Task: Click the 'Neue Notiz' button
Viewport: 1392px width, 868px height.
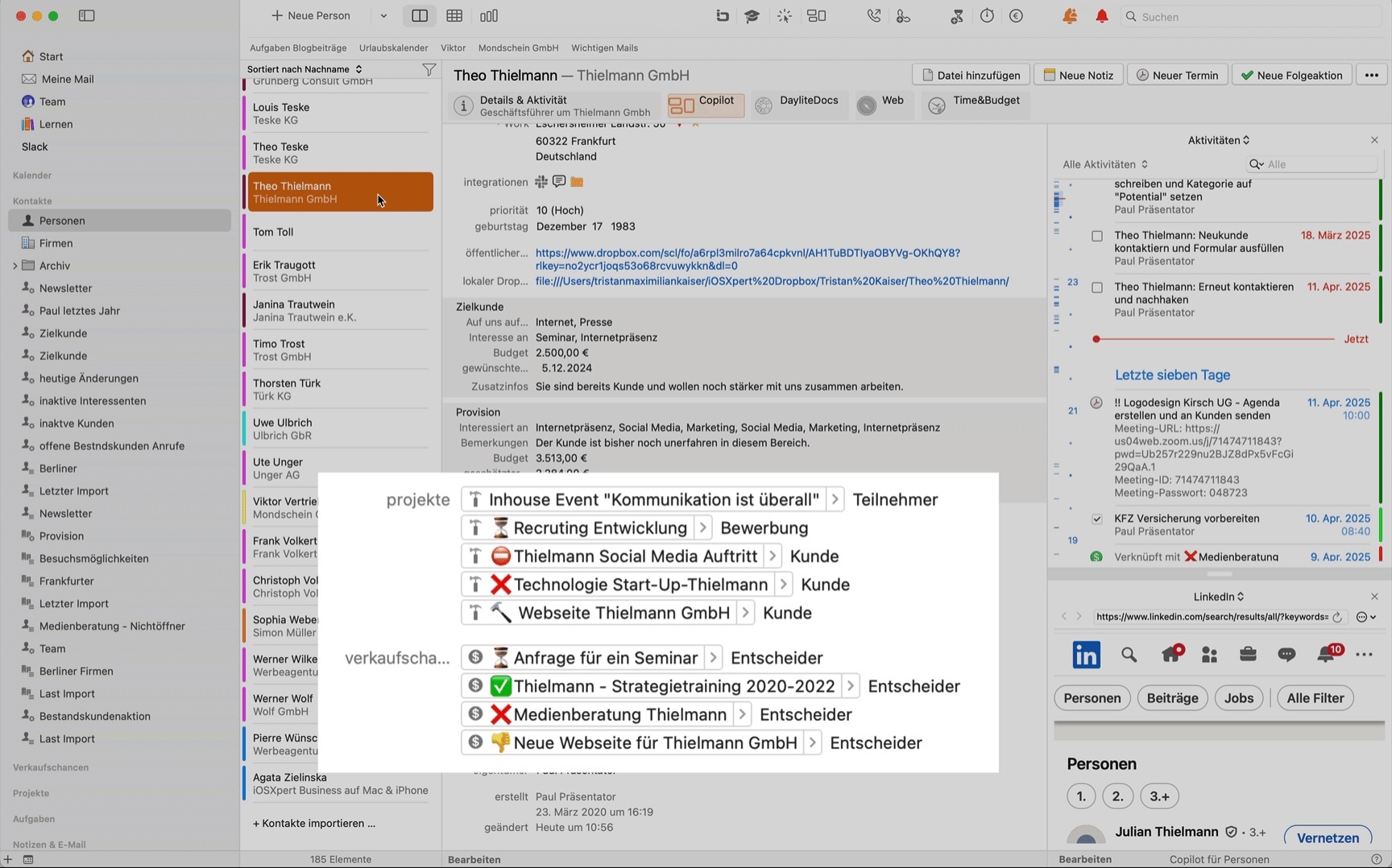Action: [1079, 75]
